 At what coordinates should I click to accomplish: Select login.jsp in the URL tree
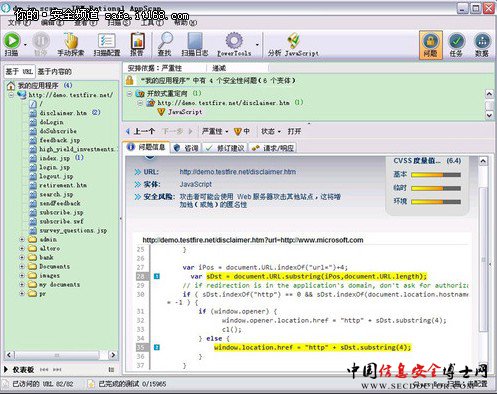point(55,167)
